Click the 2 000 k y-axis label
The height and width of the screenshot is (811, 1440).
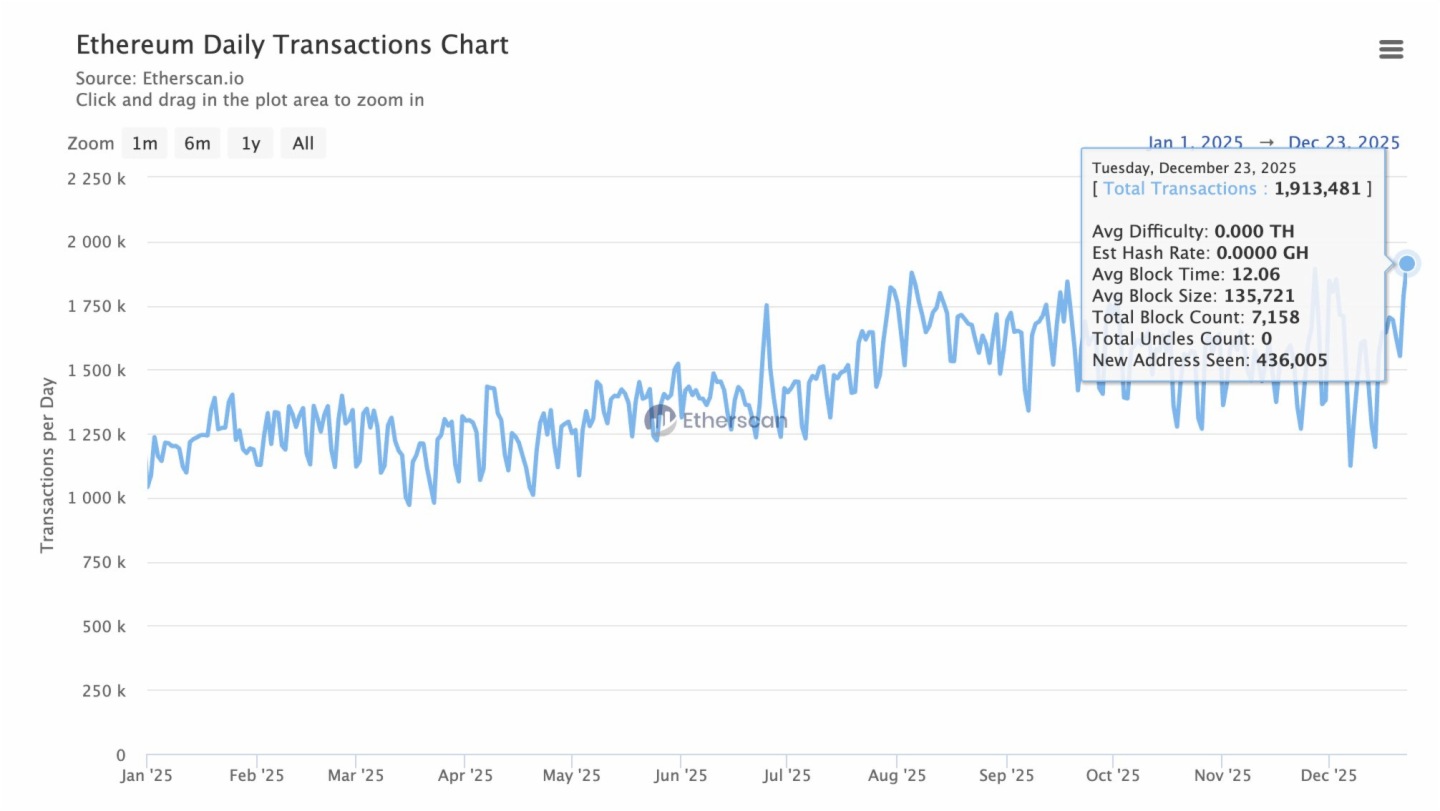click(95, 242)
